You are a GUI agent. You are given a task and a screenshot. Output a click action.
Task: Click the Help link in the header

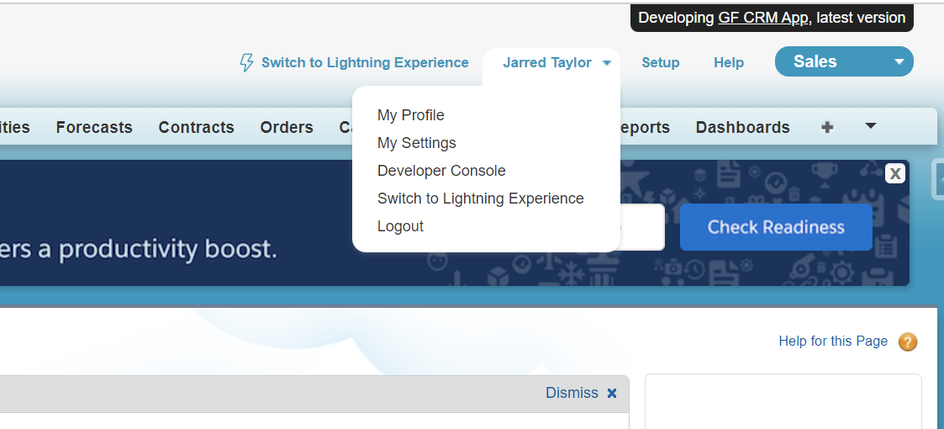tap(728, 63)
